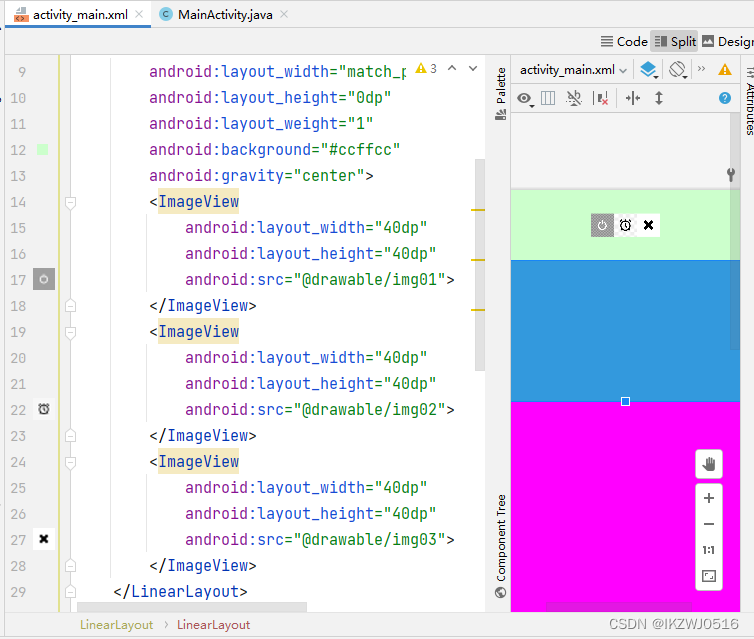Select the X icon ImageView in preview
The height and width of the screenshot is (639, 754).
click(x=648, y=226)
